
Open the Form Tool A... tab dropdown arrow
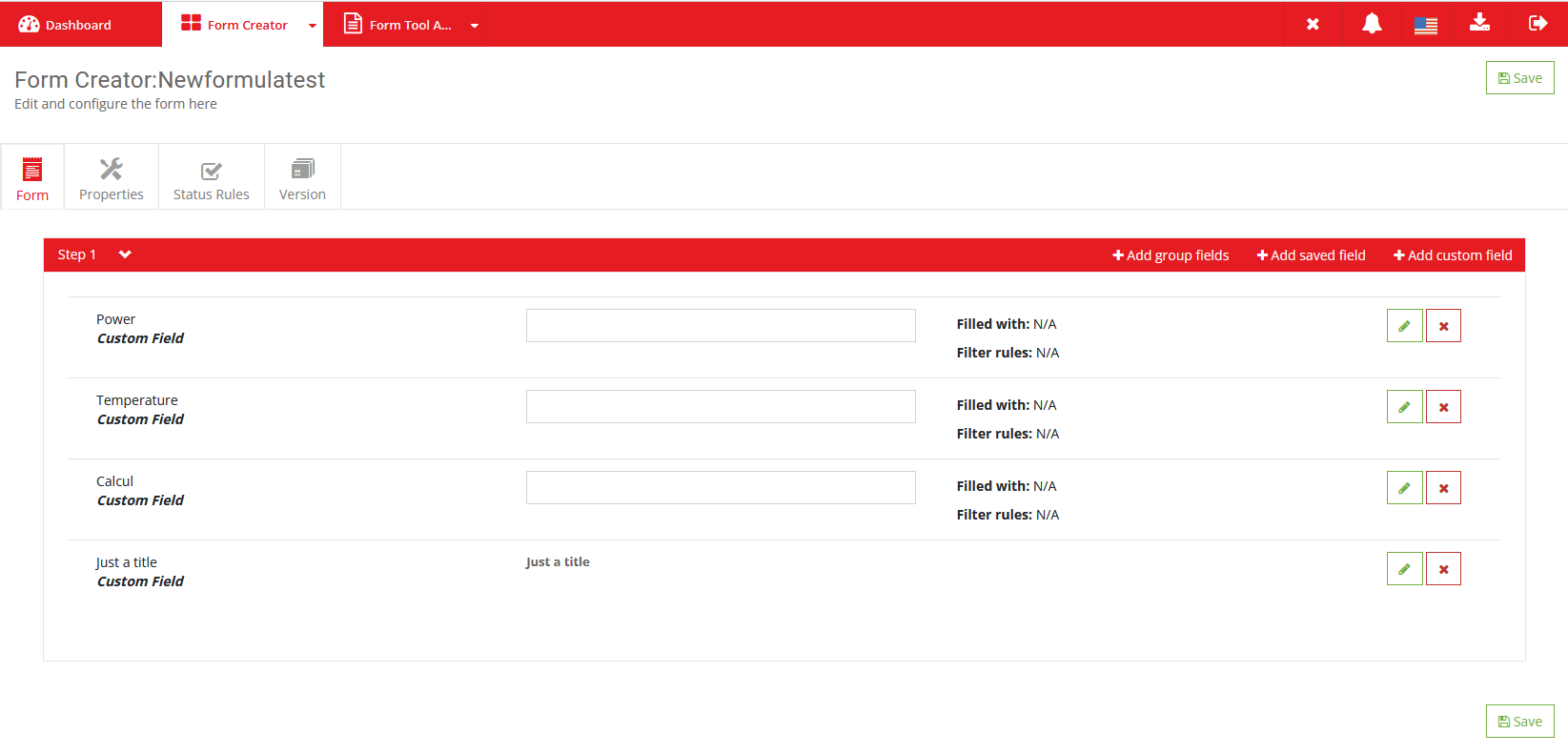474,26
